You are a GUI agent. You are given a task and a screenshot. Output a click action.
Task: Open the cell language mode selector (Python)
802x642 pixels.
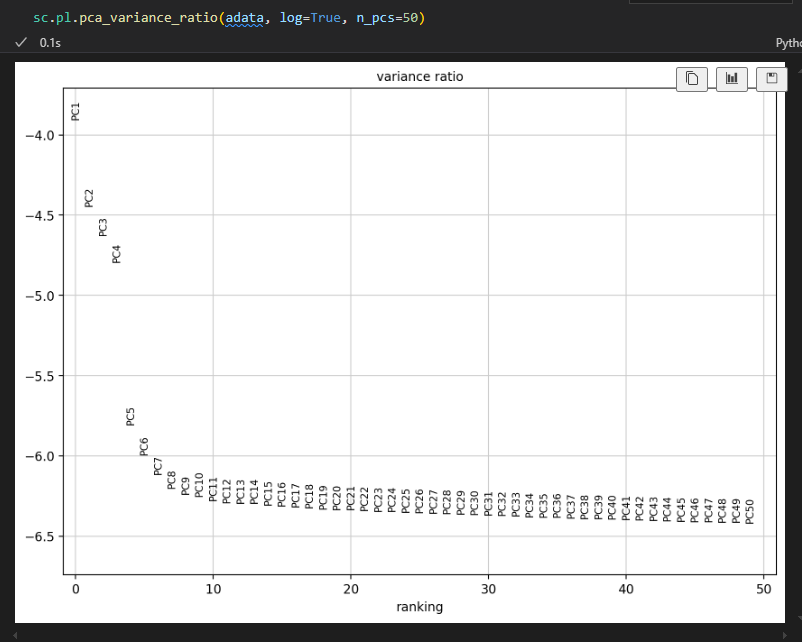coord(789,43)
